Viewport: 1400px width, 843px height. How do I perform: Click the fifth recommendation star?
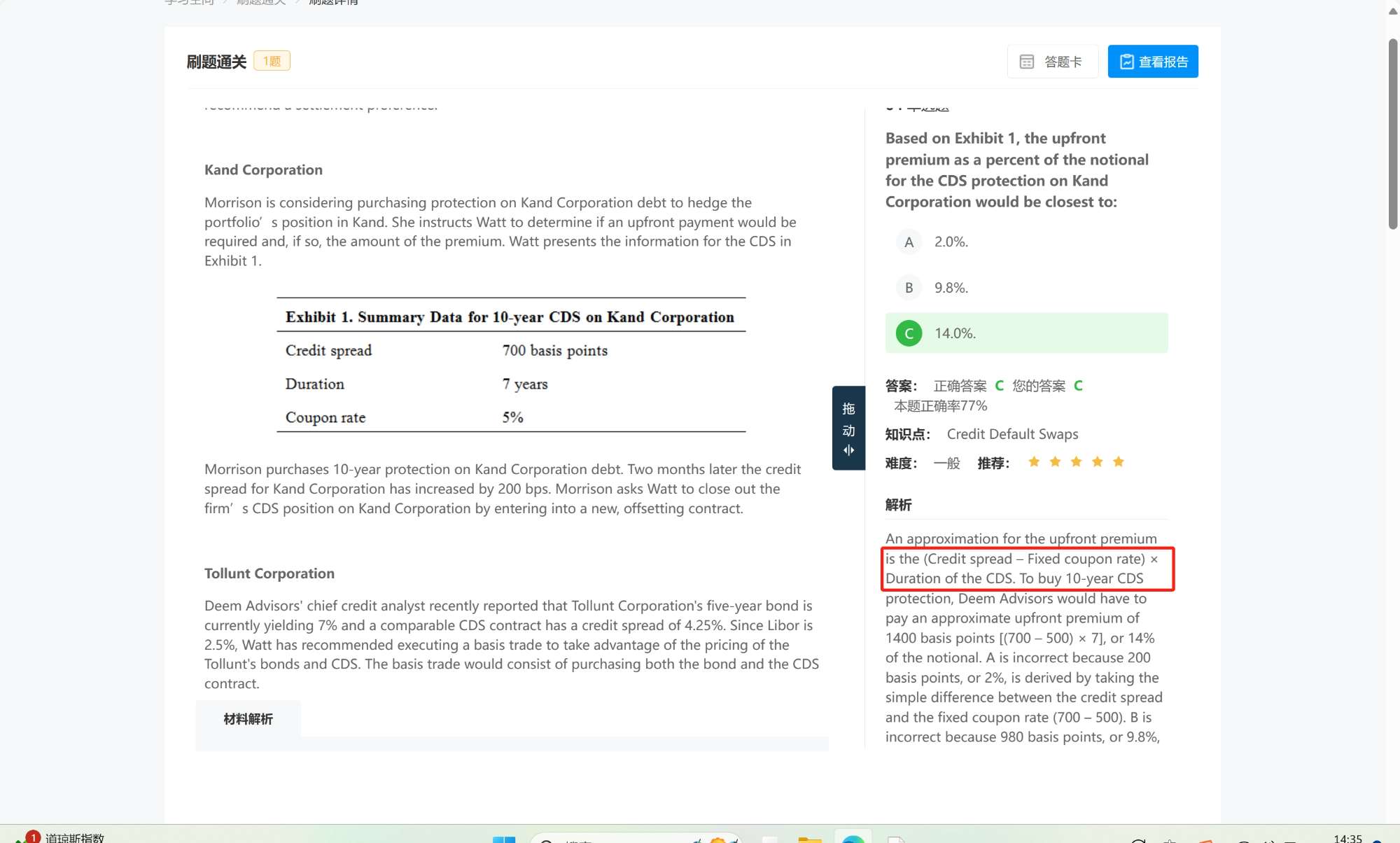1118,461
